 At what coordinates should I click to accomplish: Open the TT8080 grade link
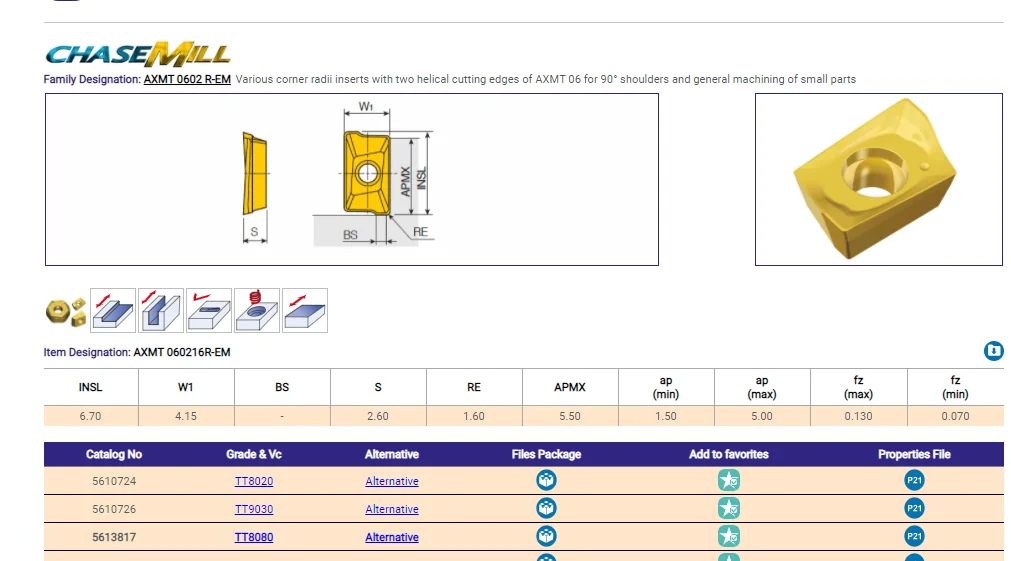pos(254,537)
